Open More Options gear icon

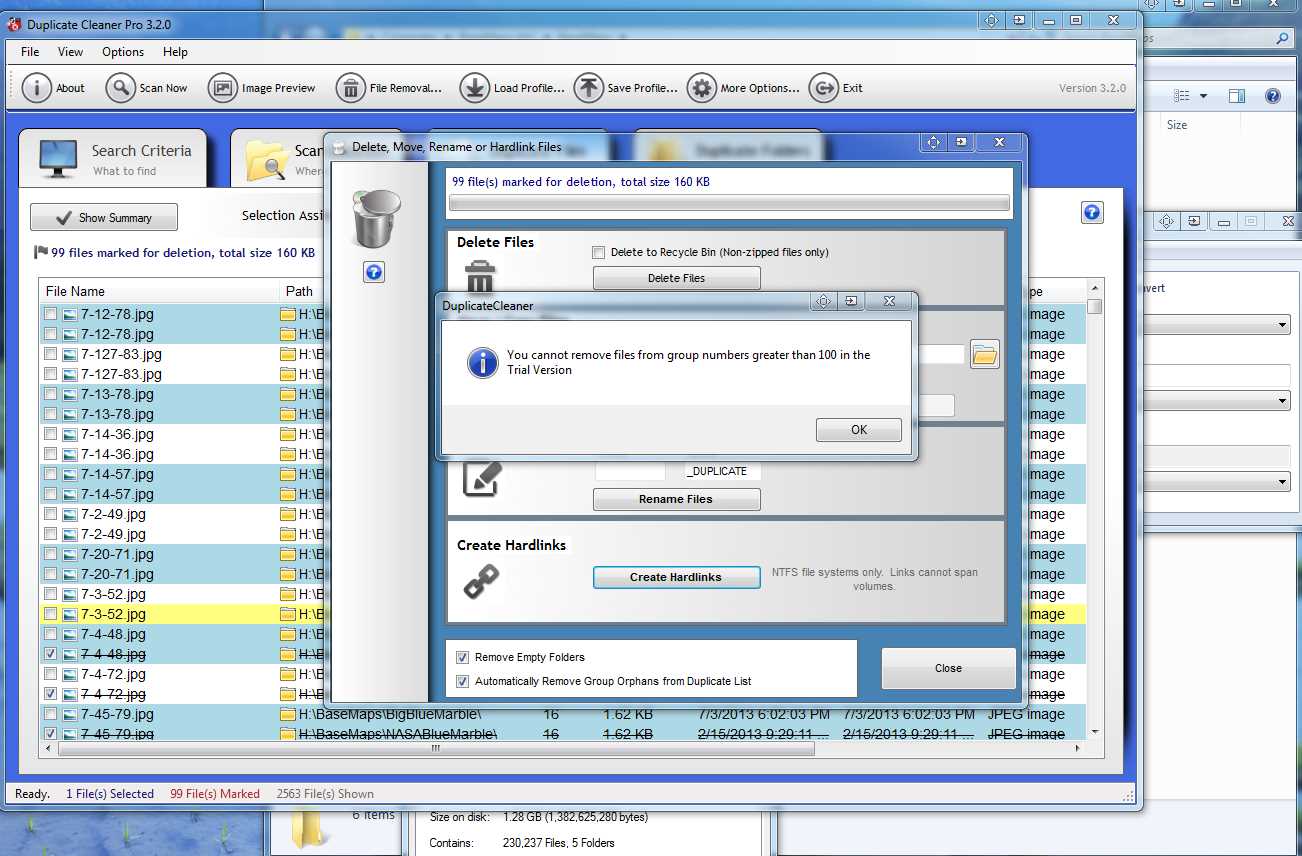click(702, 88)
